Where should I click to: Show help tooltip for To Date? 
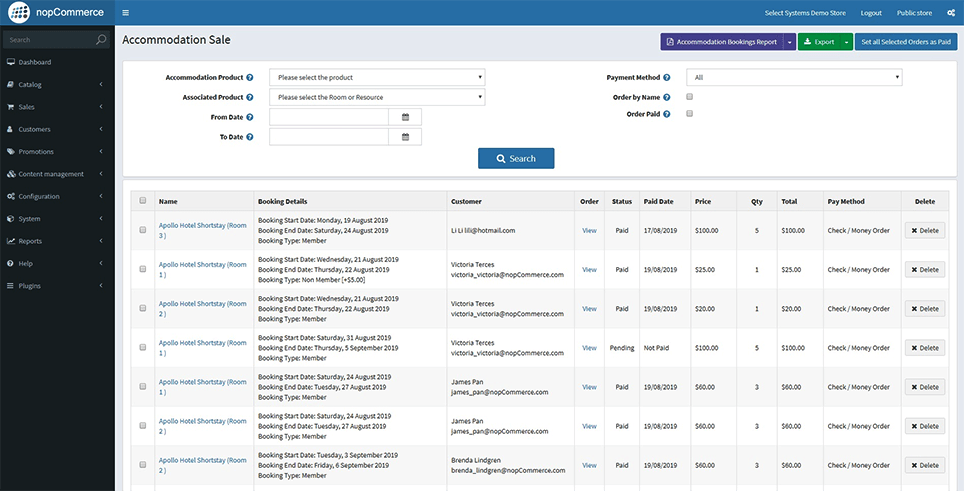tap(250, 136)
